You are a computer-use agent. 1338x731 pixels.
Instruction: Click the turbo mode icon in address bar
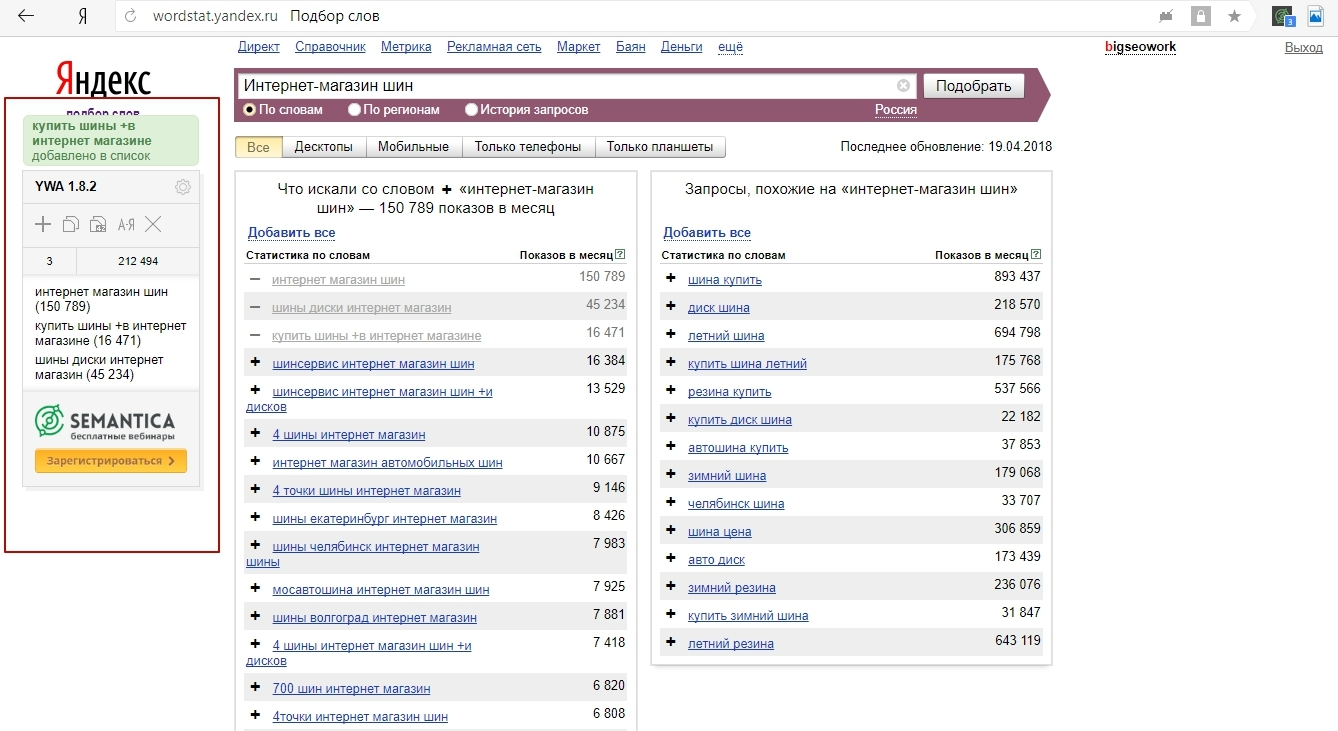pyautogui.click(x=1166, y=16)
